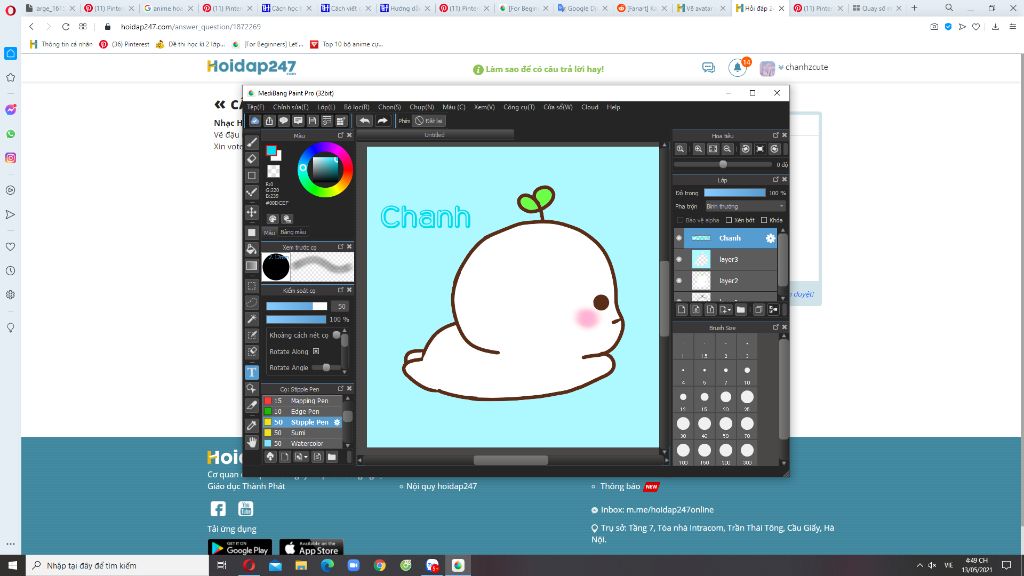Select the Text tool (T icon)

(251, 372)
